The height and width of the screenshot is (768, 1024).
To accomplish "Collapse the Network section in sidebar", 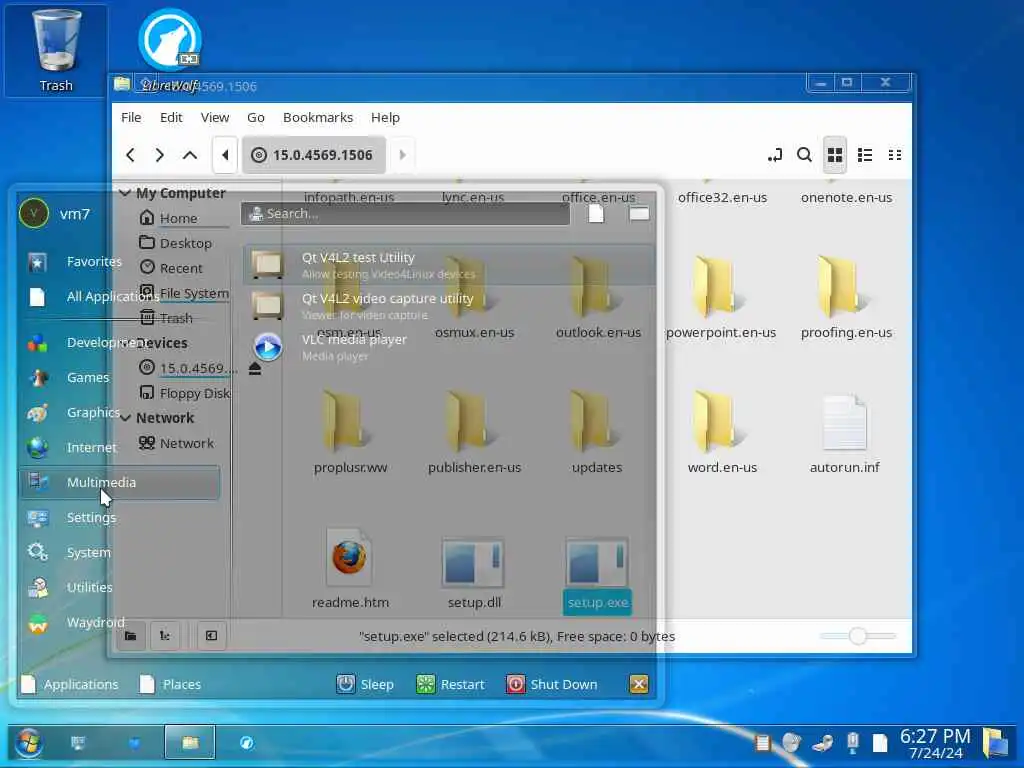I will point(125,418).
